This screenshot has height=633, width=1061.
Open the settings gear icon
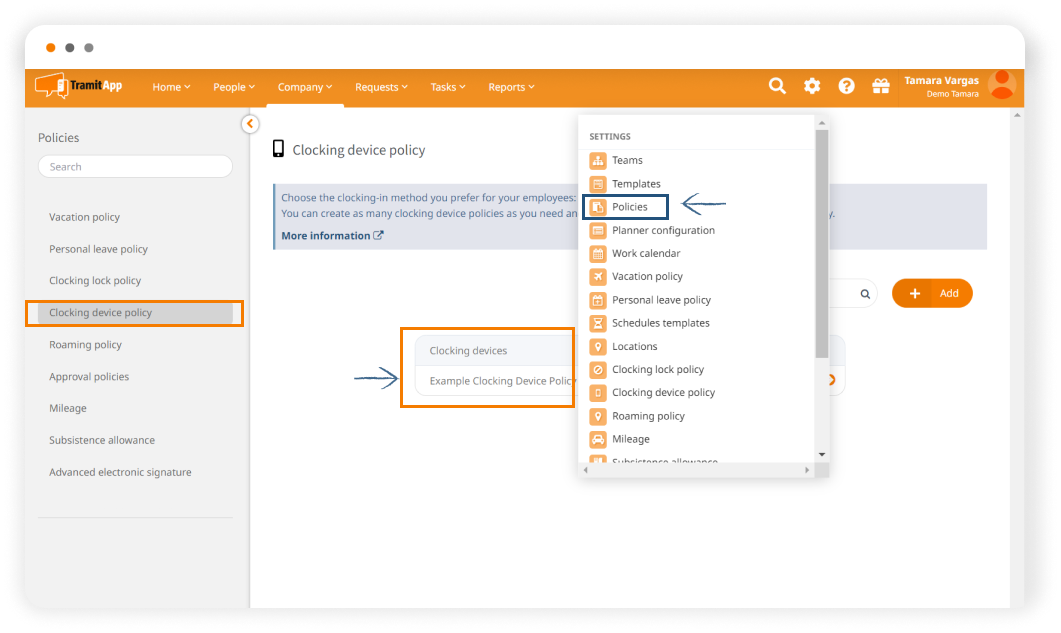tap(812, 86)
